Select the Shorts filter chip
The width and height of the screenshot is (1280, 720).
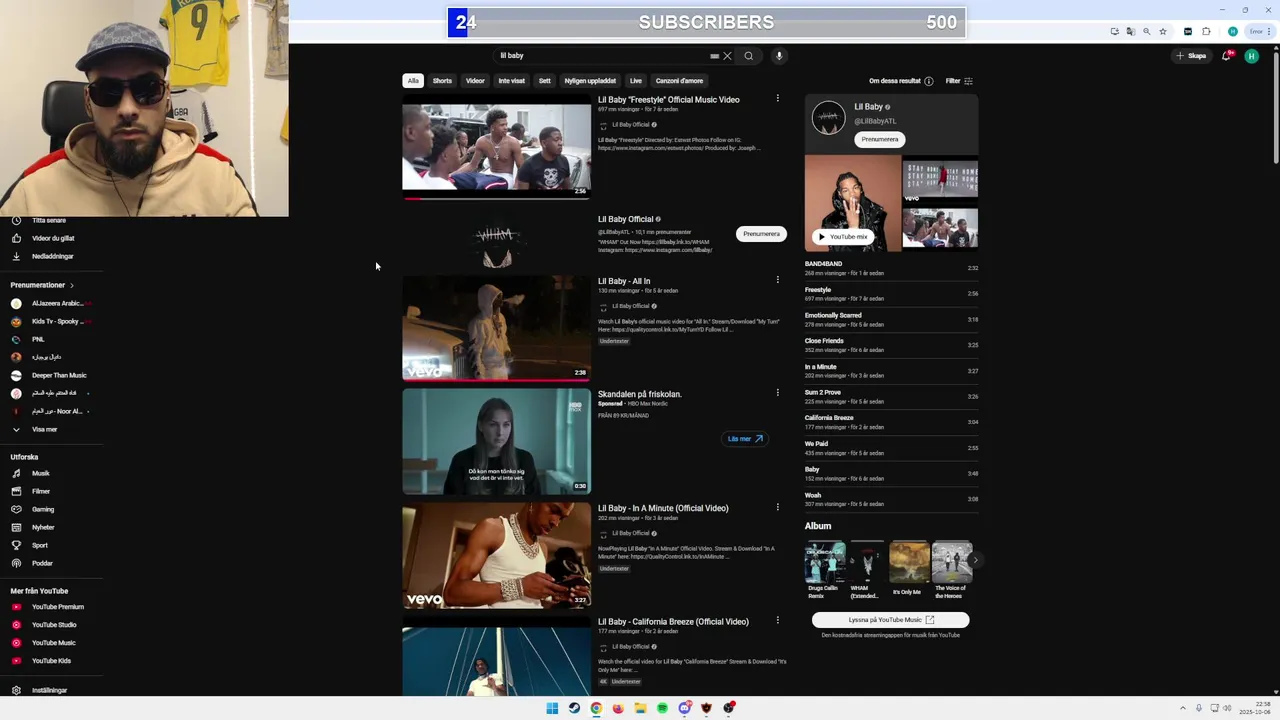[x=442, y=81]
